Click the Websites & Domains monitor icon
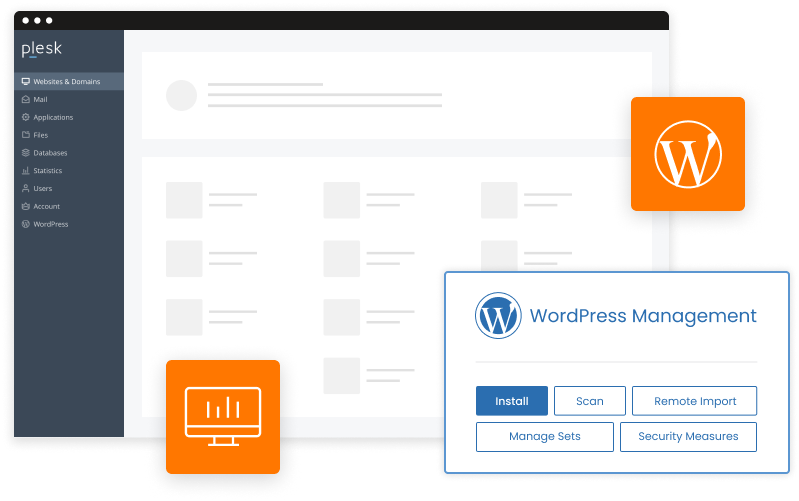799x501 pixels. 25,82
